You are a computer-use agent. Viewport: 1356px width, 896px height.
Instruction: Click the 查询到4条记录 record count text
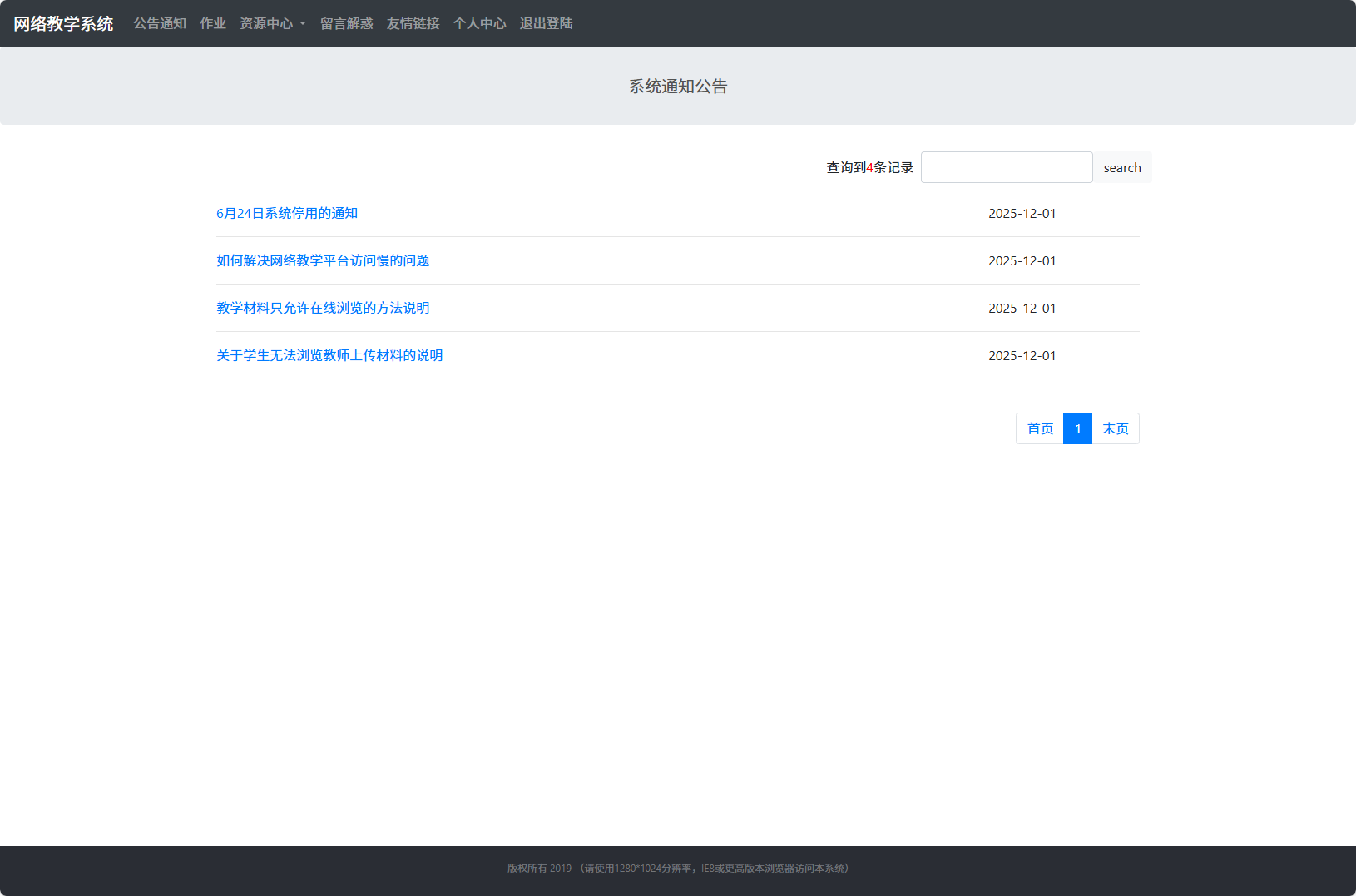(868, 167)
